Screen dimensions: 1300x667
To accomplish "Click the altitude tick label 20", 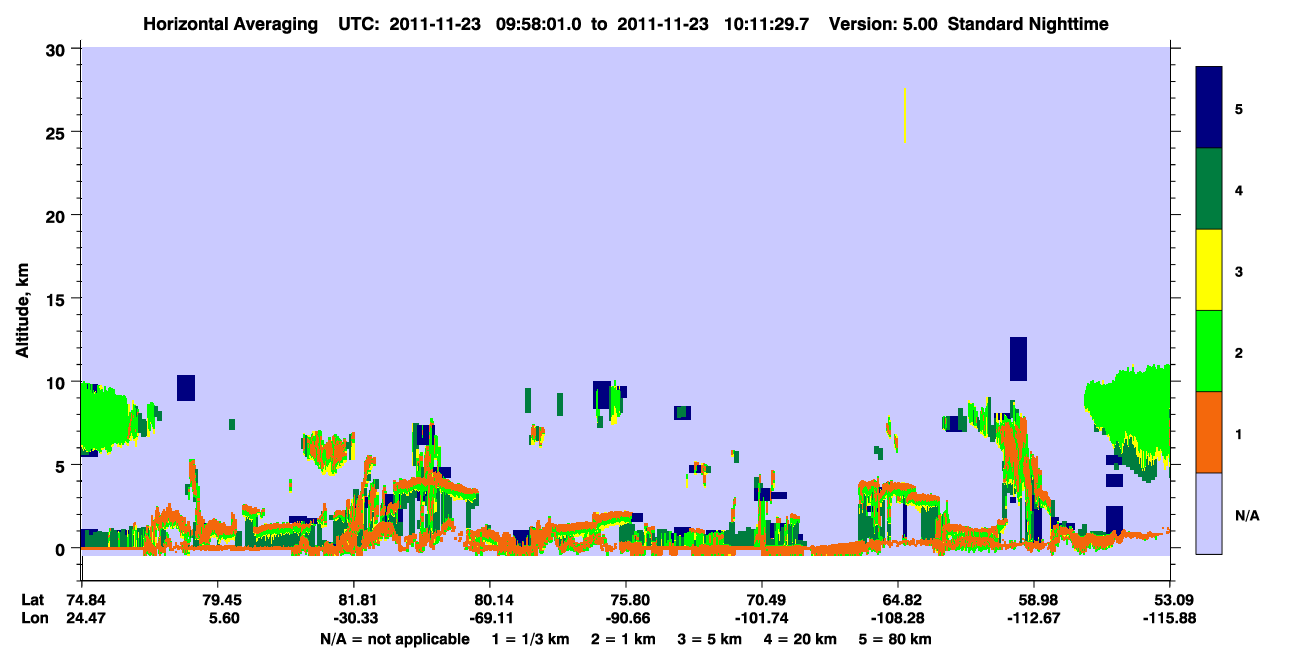I will click(x=57, y=215).
